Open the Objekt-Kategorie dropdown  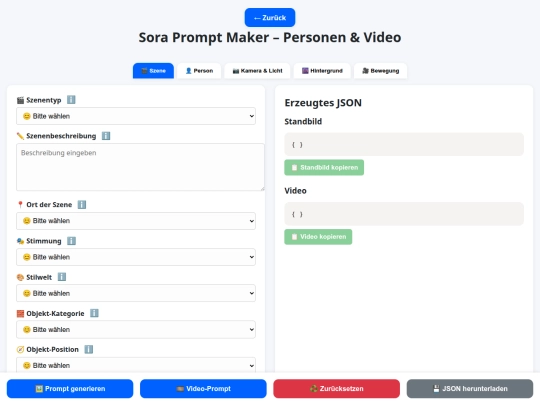coord(136,329)
